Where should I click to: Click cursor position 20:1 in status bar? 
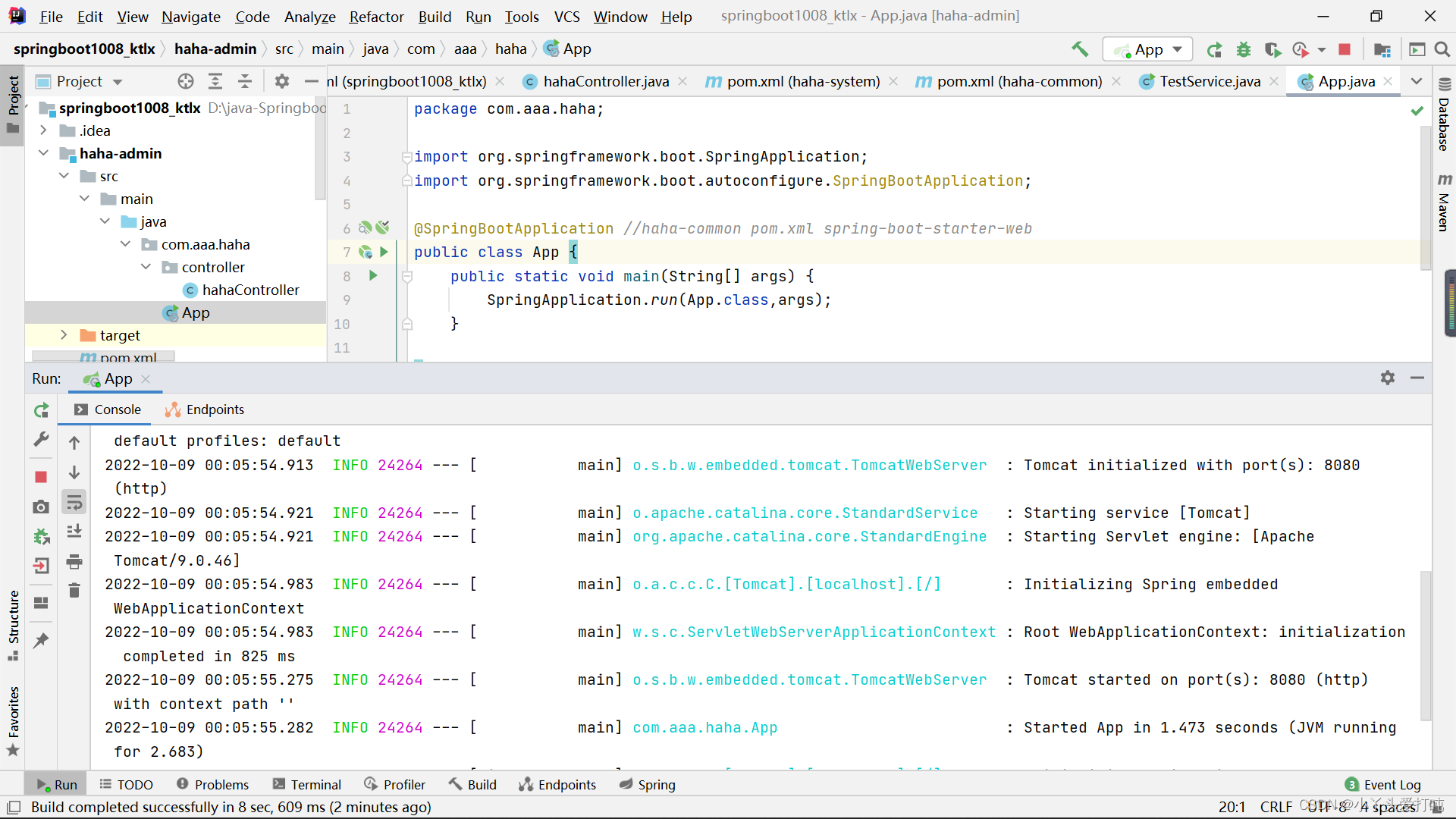tap(1232, 807)
